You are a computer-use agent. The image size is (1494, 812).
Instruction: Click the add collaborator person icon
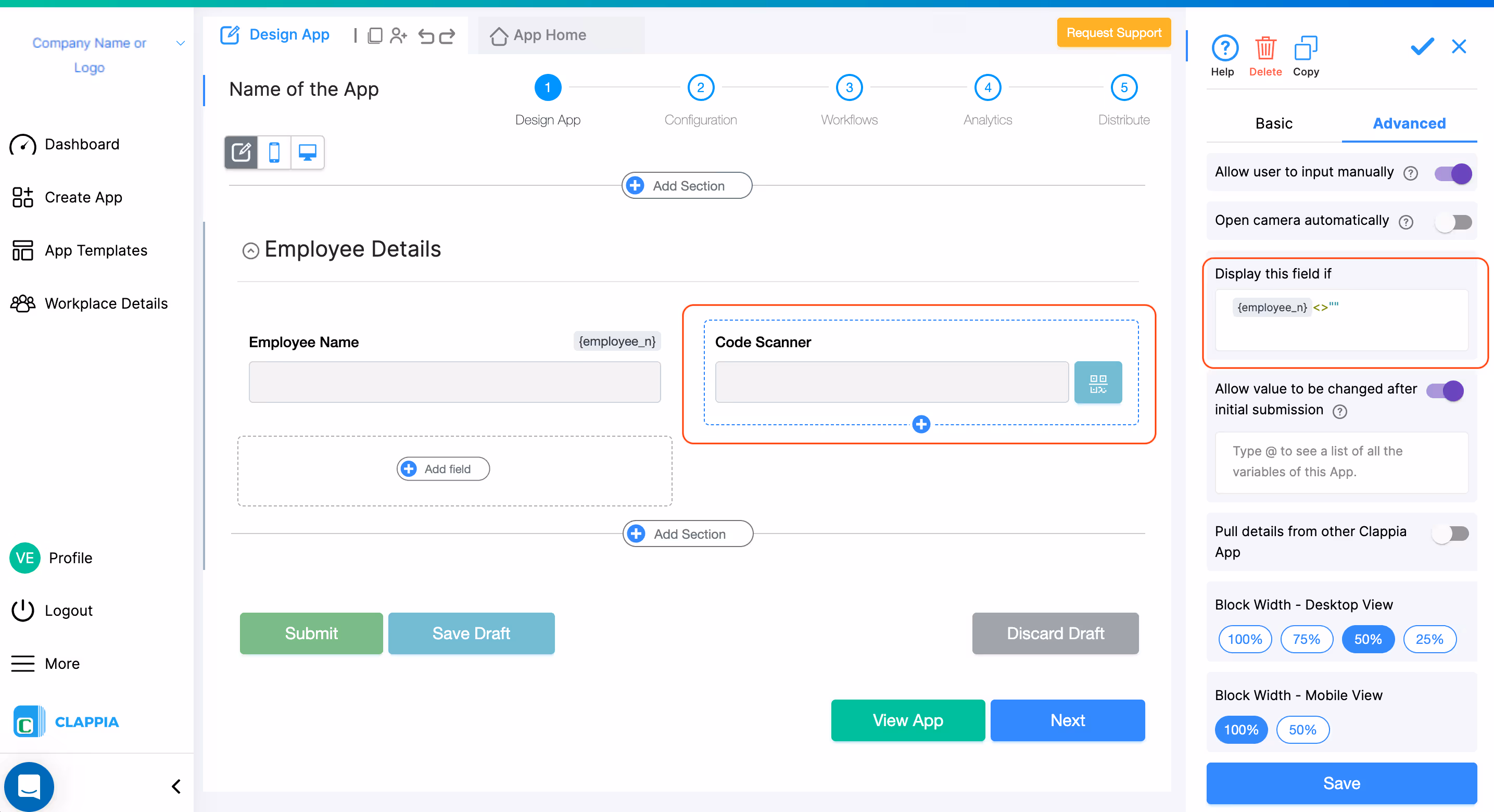pyautogui.click(x=398, y=36)
